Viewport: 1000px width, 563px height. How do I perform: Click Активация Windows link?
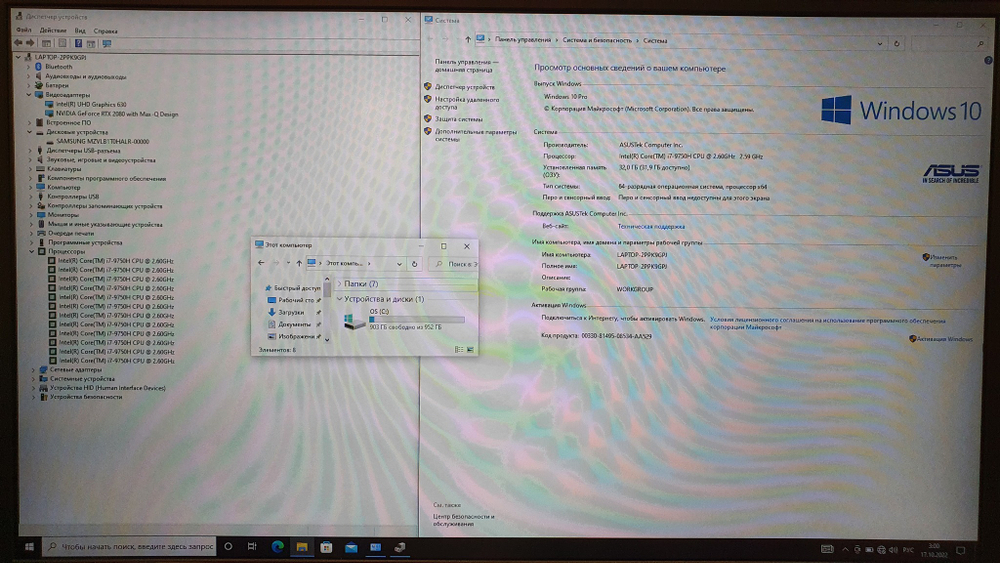(x=945, y=339)
